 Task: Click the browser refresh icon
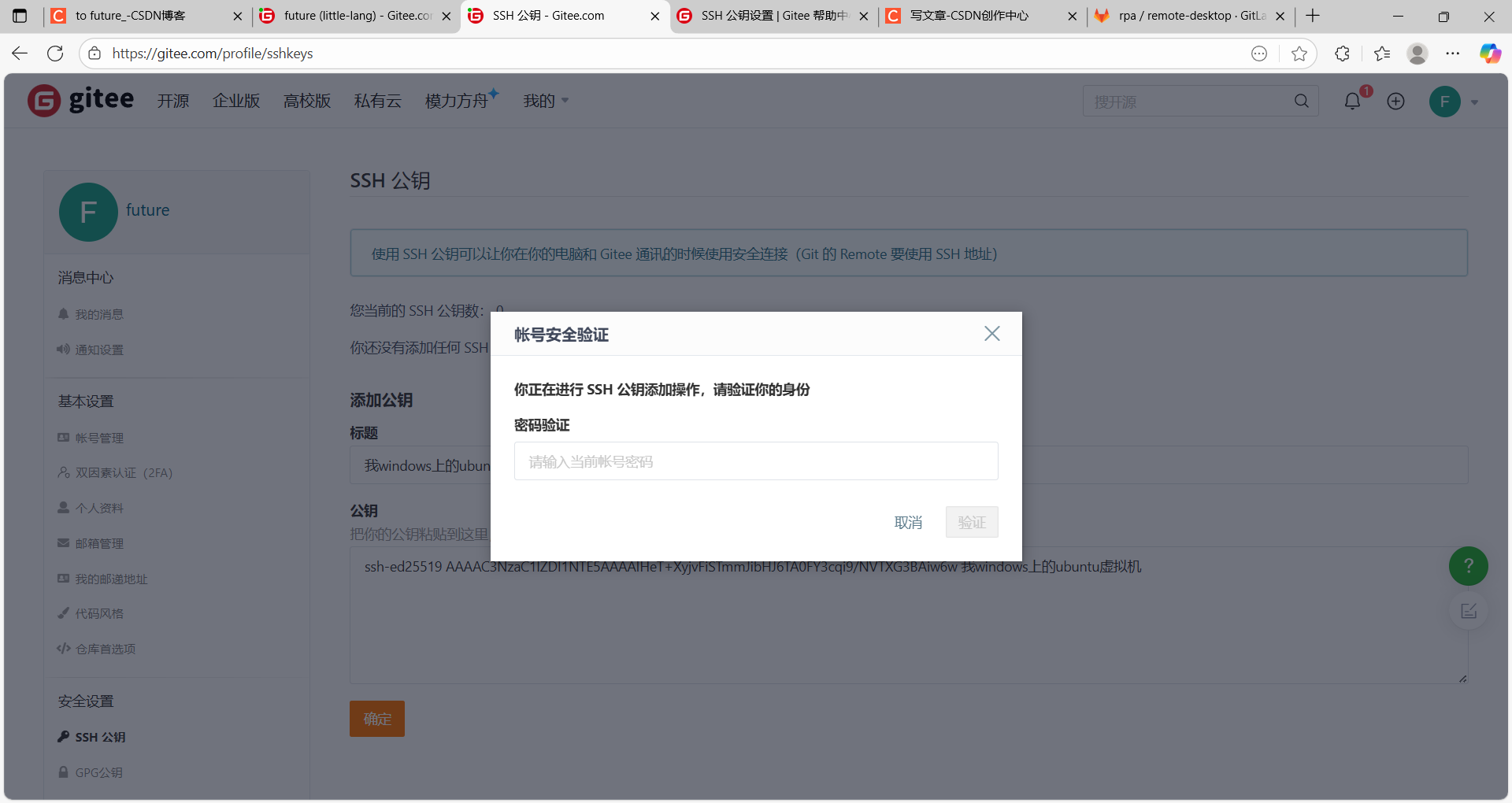coord(55,54)
